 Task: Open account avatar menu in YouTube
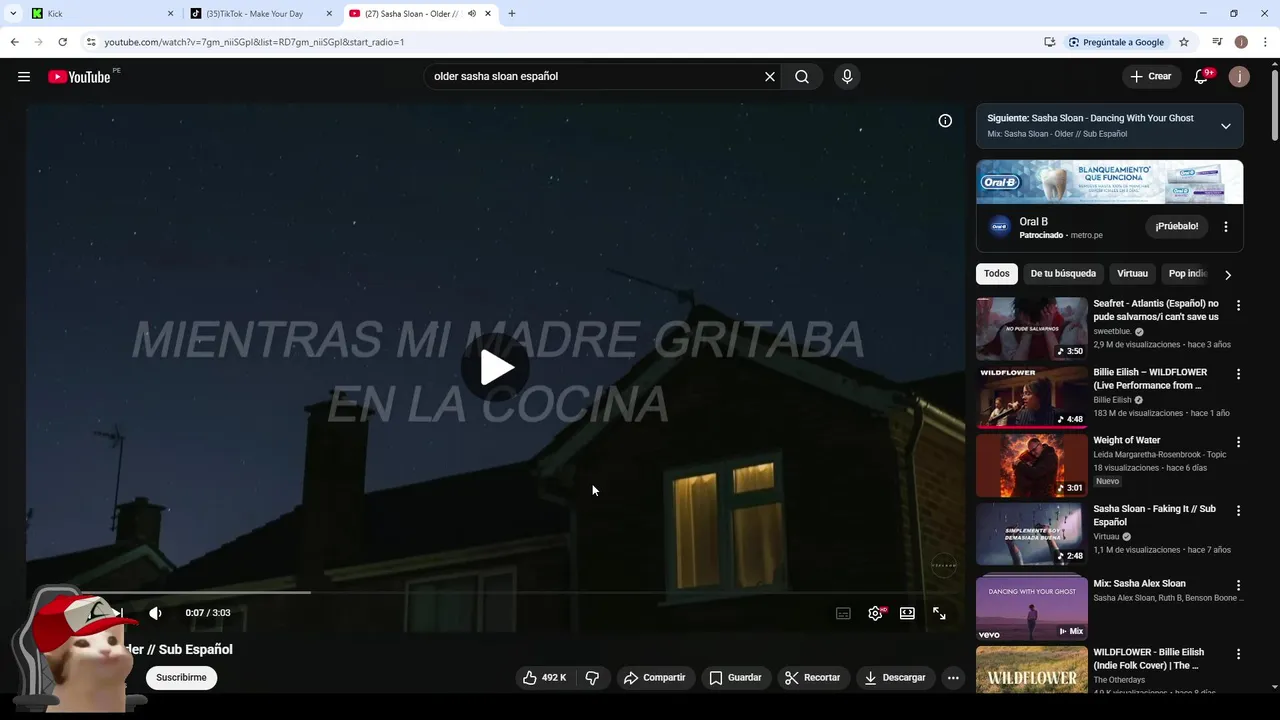[1239, 77]
